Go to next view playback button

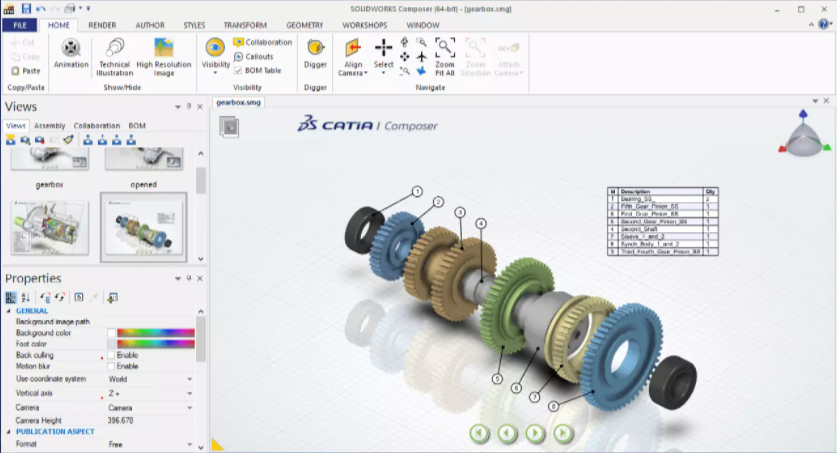coord(535,433)
